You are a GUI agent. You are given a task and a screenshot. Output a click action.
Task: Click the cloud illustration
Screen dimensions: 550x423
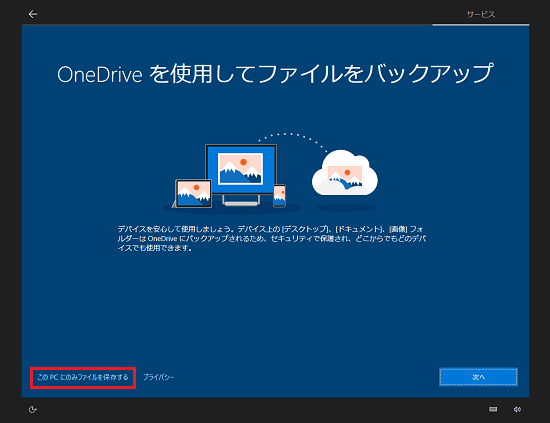(345, 173)
